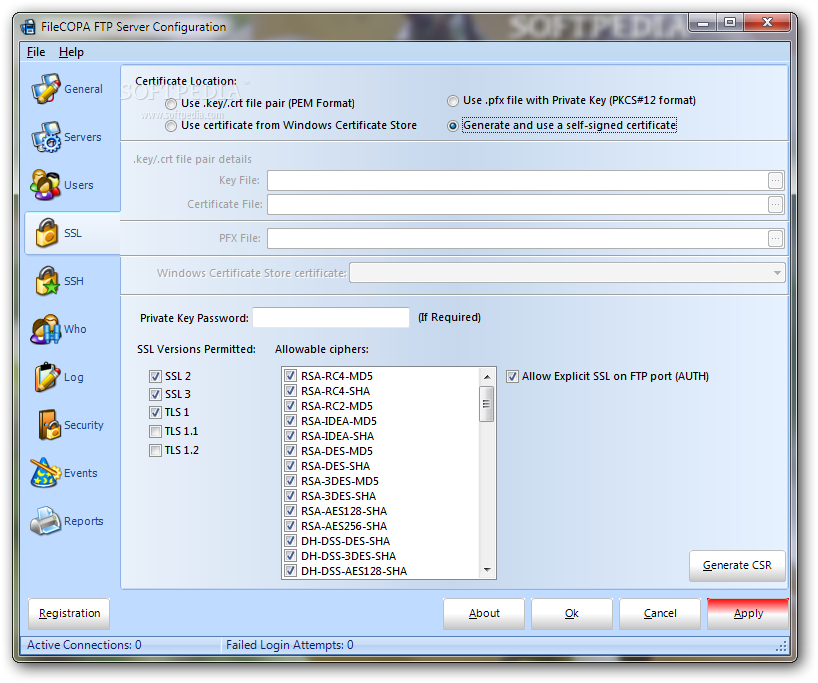The height and width of the screenshot is (683, 818).
Task: Click cipher list scroll-up arrow
Action: pos(486,377)
